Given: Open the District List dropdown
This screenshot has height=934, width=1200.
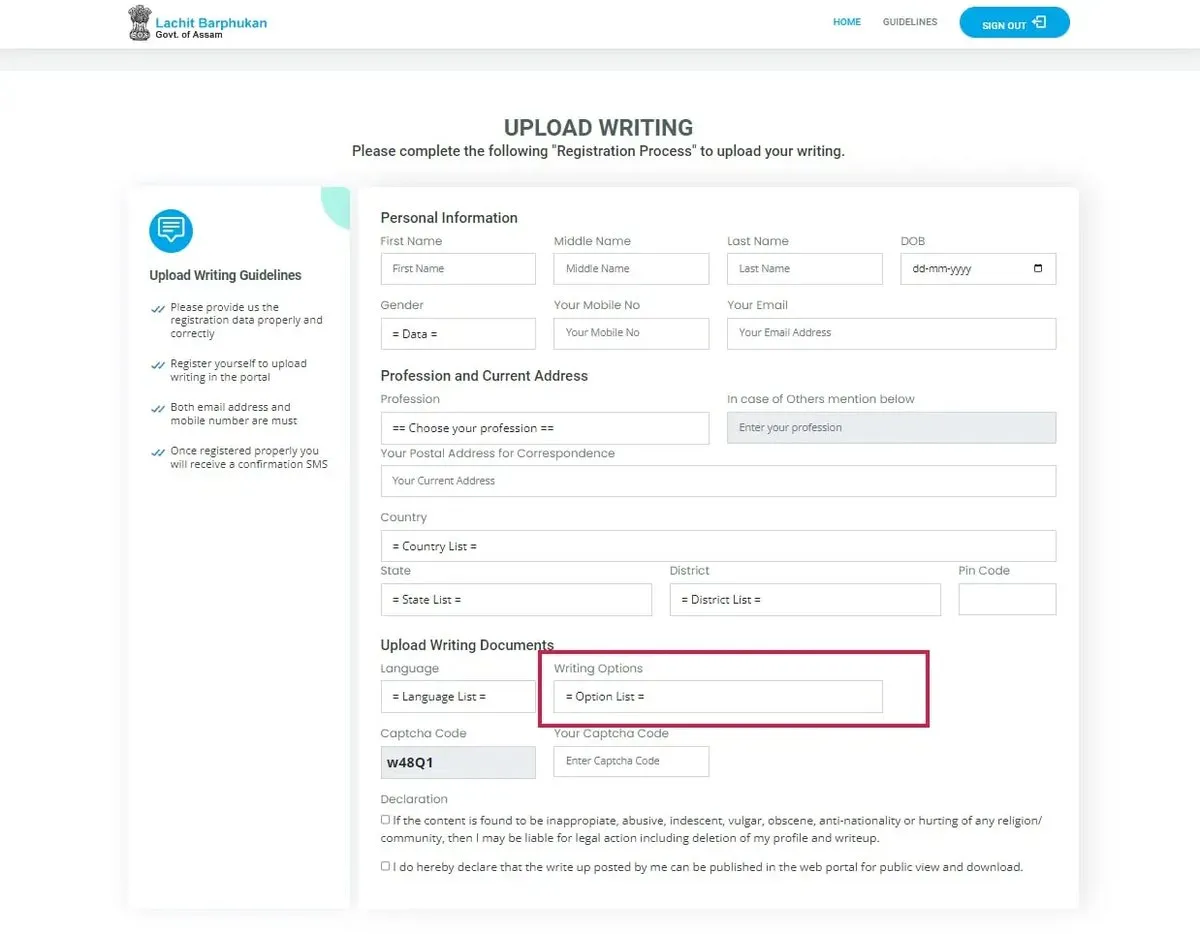Looking at the screenshot, I should (805, 600).
